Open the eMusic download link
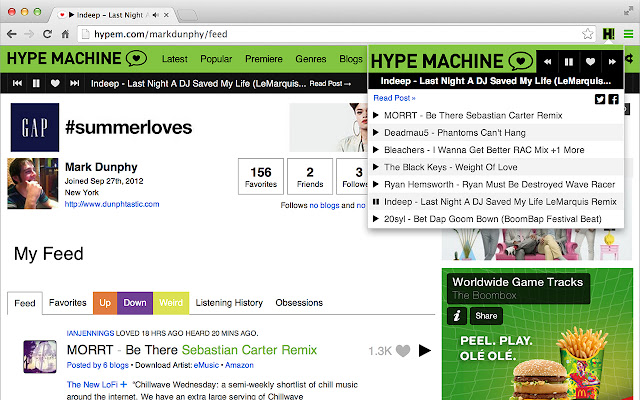This screenshot has width=640, height=400. (206, 365)
